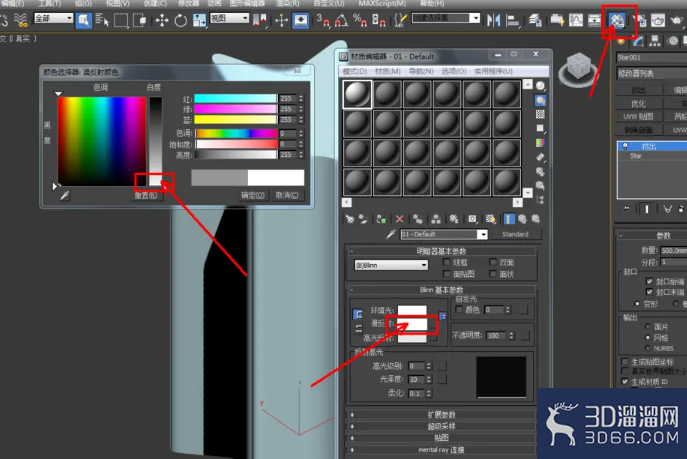Toggle 封口始端 (Cap Start) checkbox
The image size is (687, 459).
pyautogui.click(x=649, y=281)
